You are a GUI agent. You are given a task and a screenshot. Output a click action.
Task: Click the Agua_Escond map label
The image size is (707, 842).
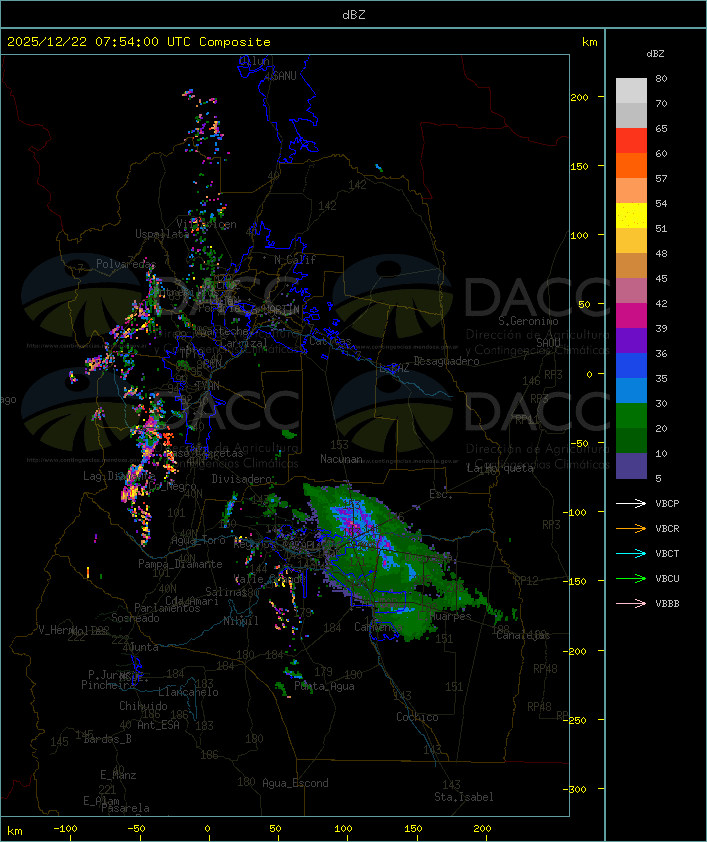tap(295, 783)
